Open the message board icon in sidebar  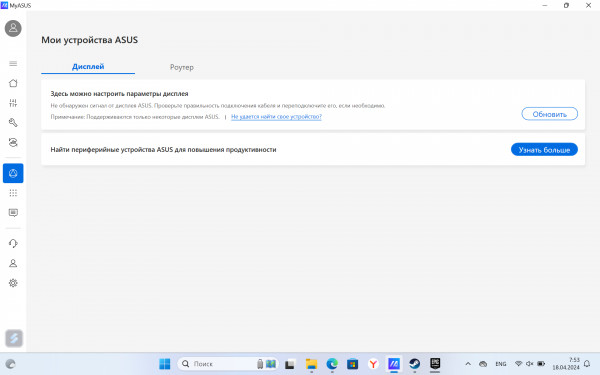point(13,213)
